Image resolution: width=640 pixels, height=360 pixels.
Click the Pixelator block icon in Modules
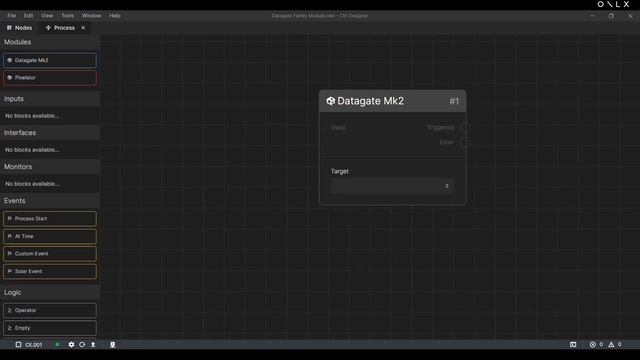tap(9, 78)
